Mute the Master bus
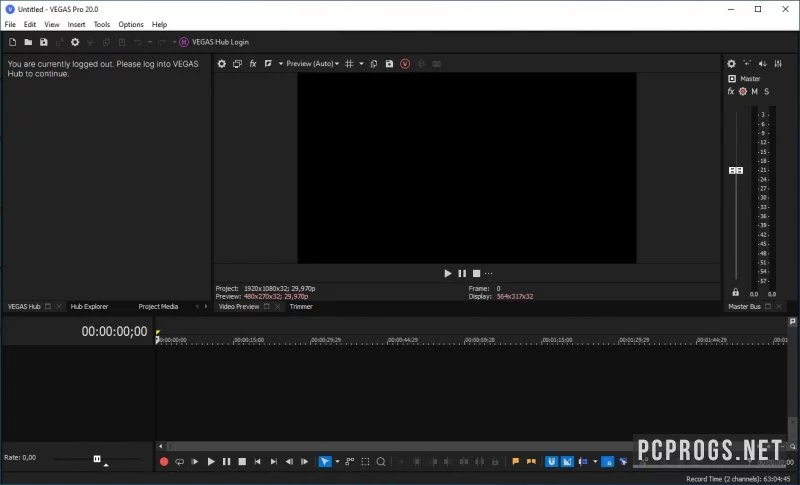This screenshot has height=485, width=800. 755,91
